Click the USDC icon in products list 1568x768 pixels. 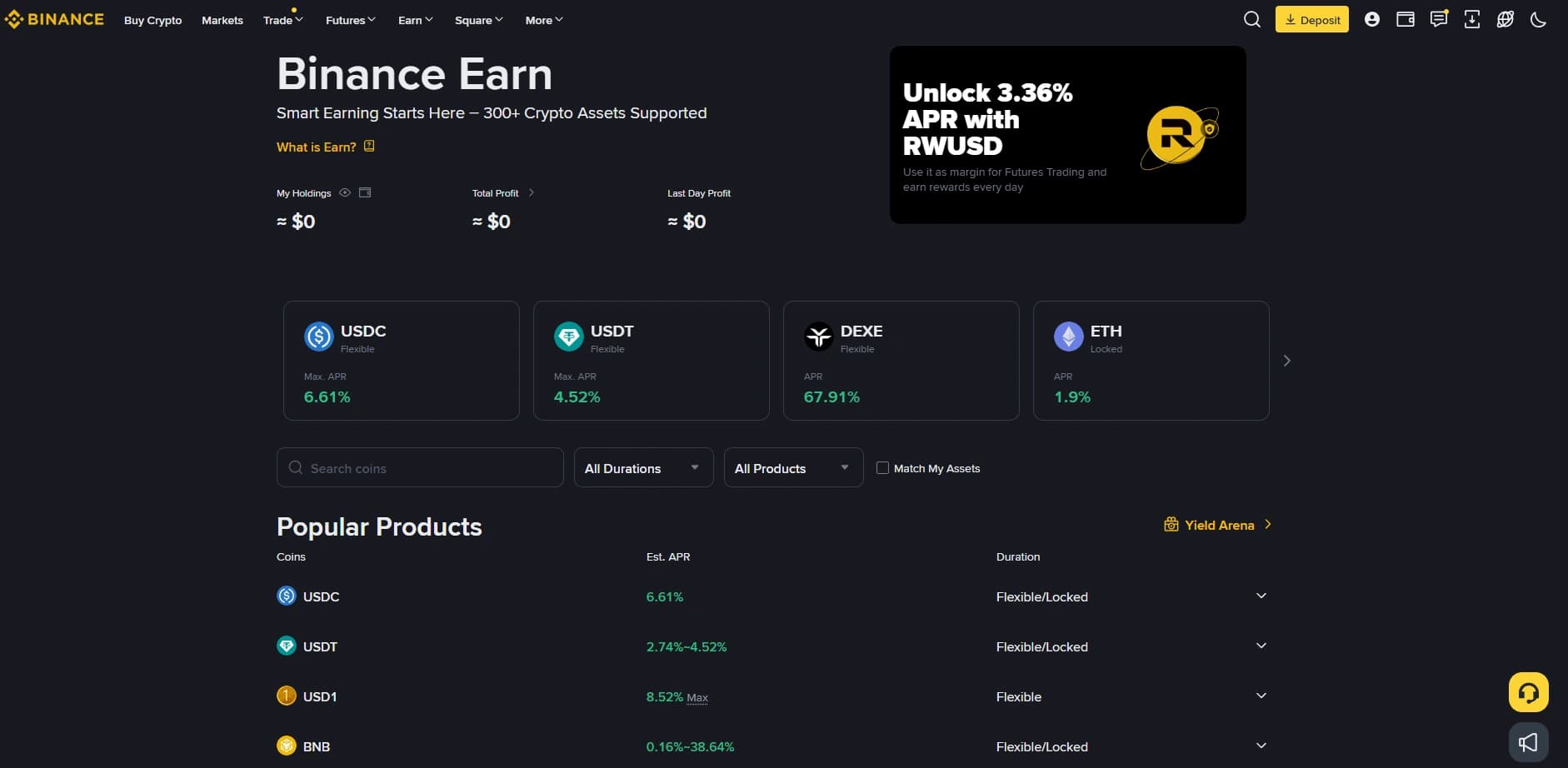point(286,596)
